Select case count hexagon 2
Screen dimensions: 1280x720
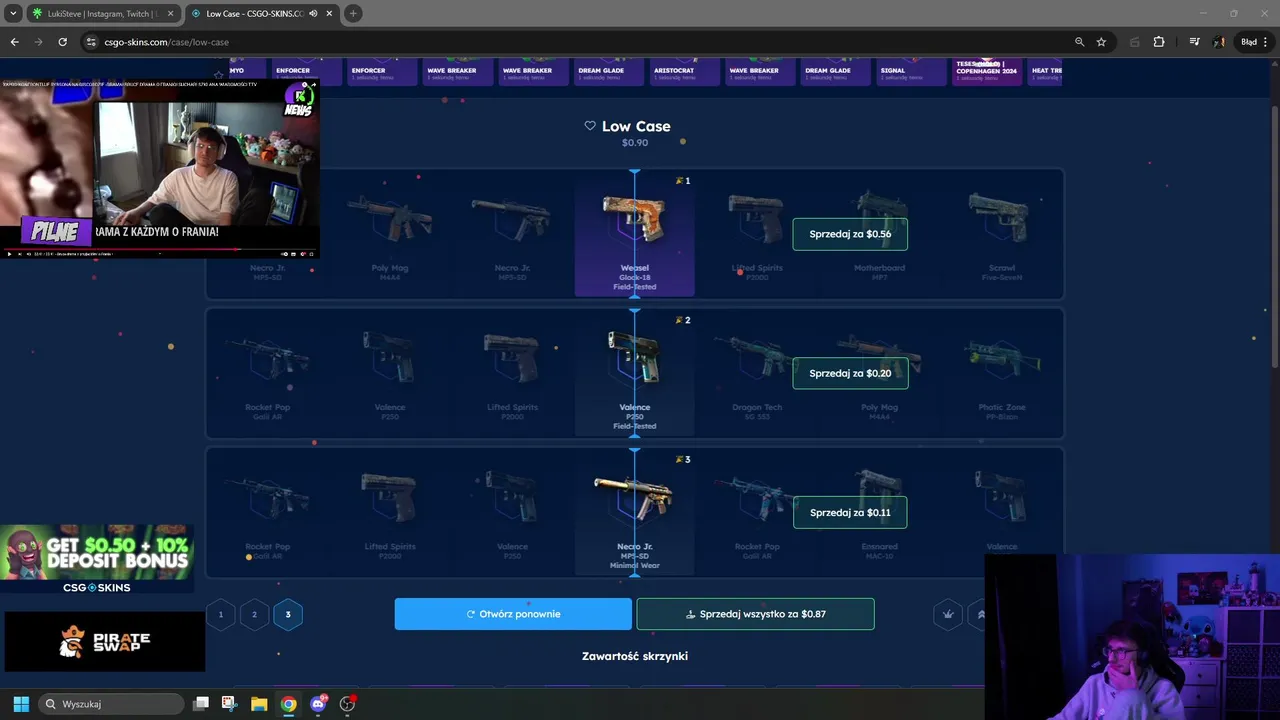point(254,614)
